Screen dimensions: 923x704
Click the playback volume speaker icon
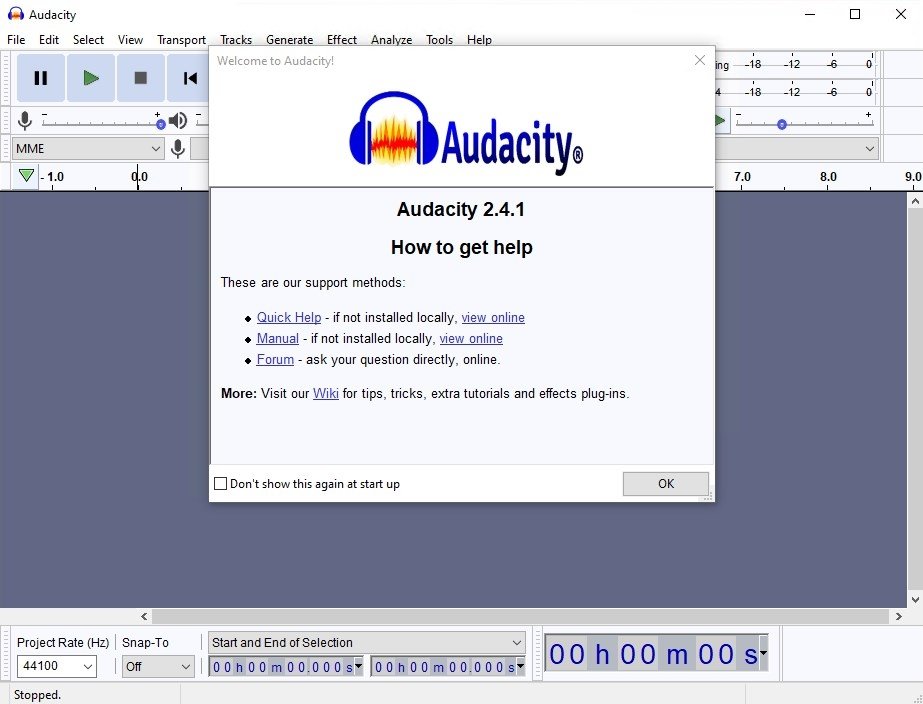tap(178, 121)
